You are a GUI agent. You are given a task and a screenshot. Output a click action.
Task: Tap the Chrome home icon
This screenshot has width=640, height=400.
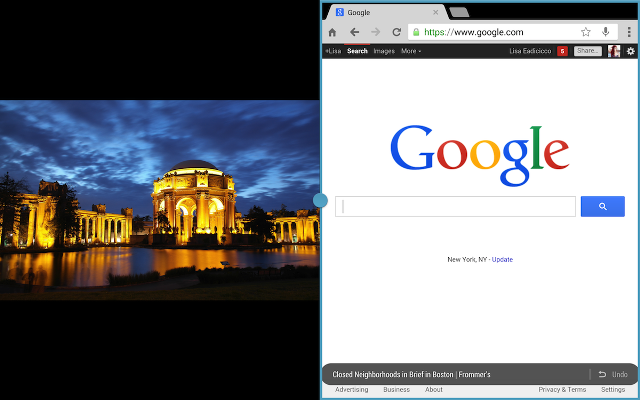pos(332,32)
